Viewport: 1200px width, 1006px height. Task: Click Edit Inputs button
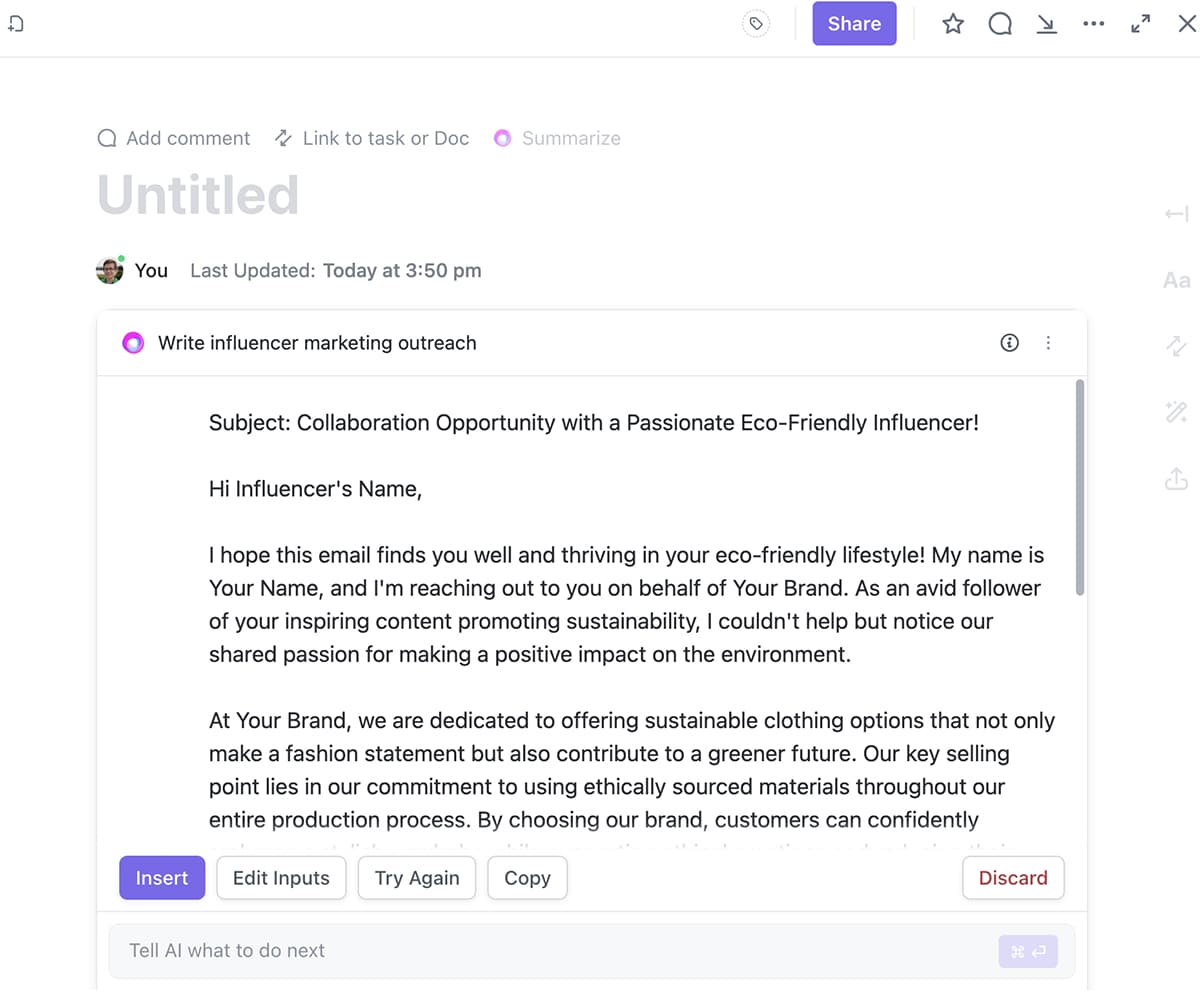(281, 878)
